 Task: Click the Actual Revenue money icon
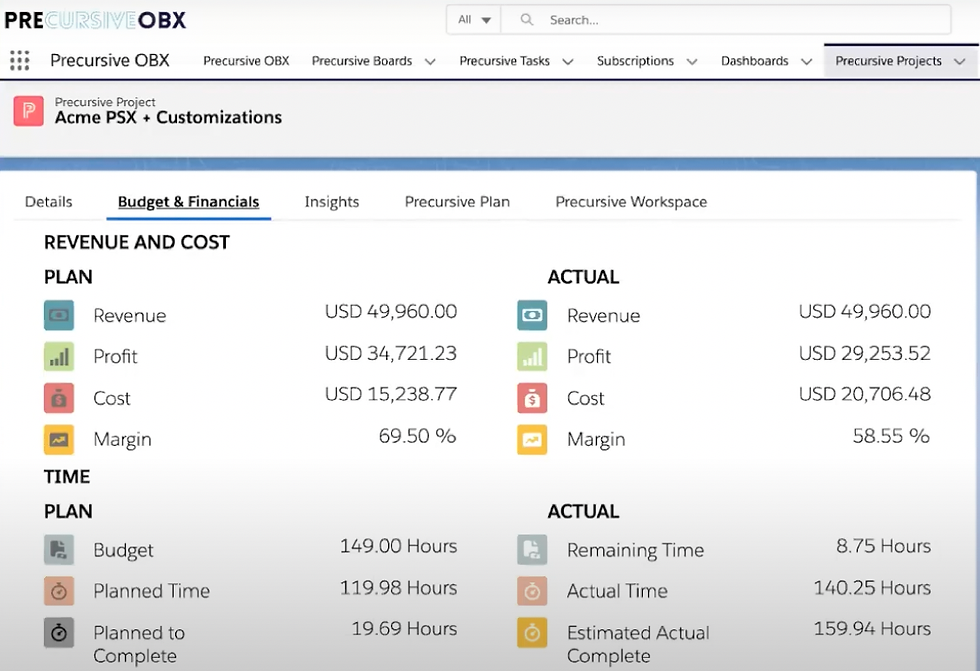point(532,315)
